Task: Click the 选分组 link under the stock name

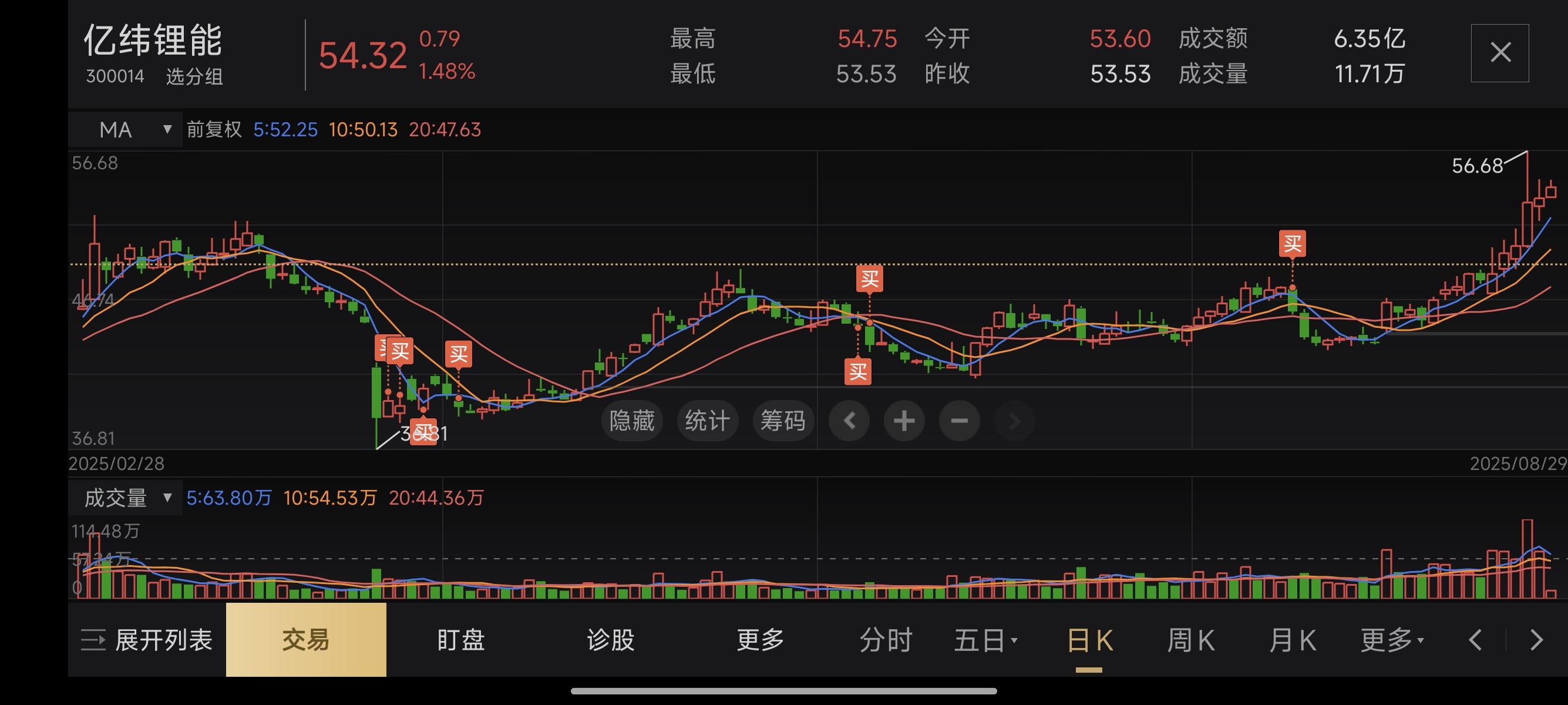Action: (194, 76)
